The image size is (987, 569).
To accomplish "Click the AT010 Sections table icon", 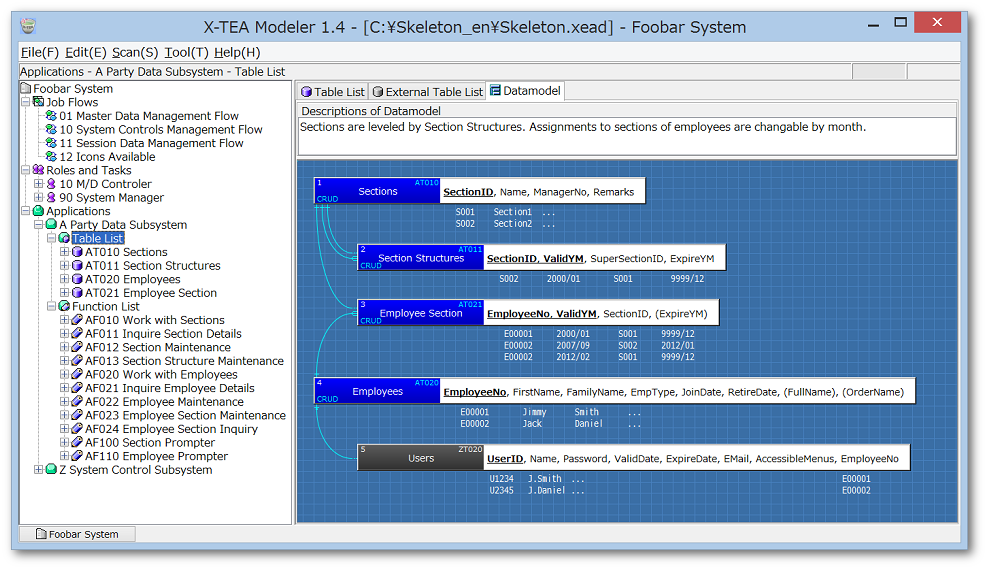I will tap(77, 252).
